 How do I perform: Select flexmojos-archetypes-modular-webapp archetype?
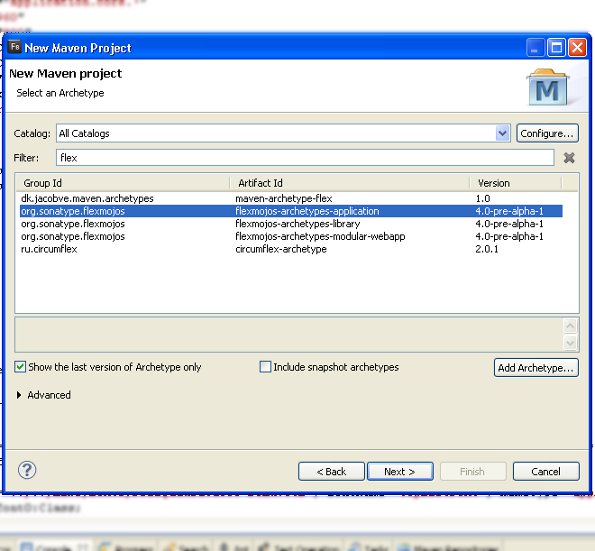[291, 236]
